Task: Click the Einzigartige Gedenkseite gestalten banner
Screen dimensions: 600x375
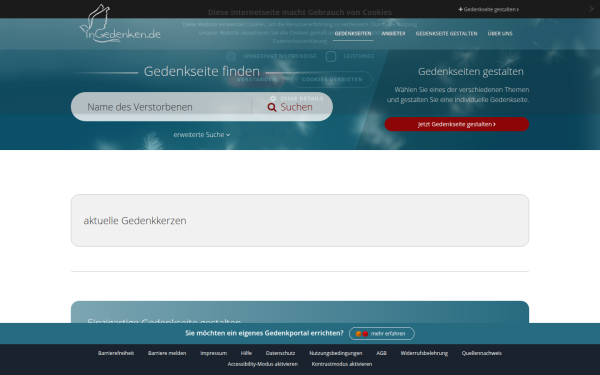Action: pos(300,312)
